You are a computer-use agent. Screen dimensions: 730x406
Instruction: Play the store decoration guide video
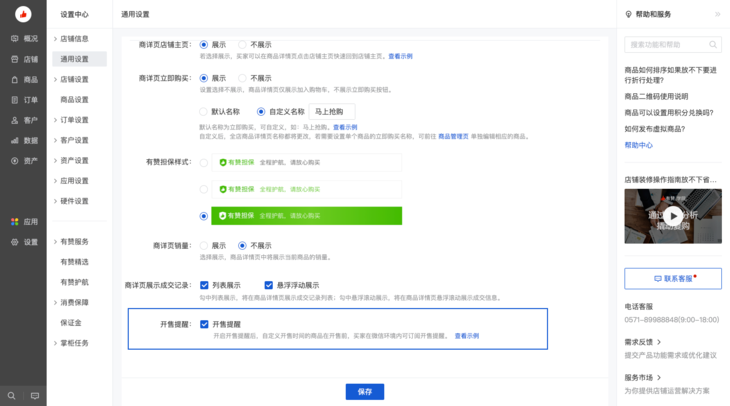click(673, 216)
